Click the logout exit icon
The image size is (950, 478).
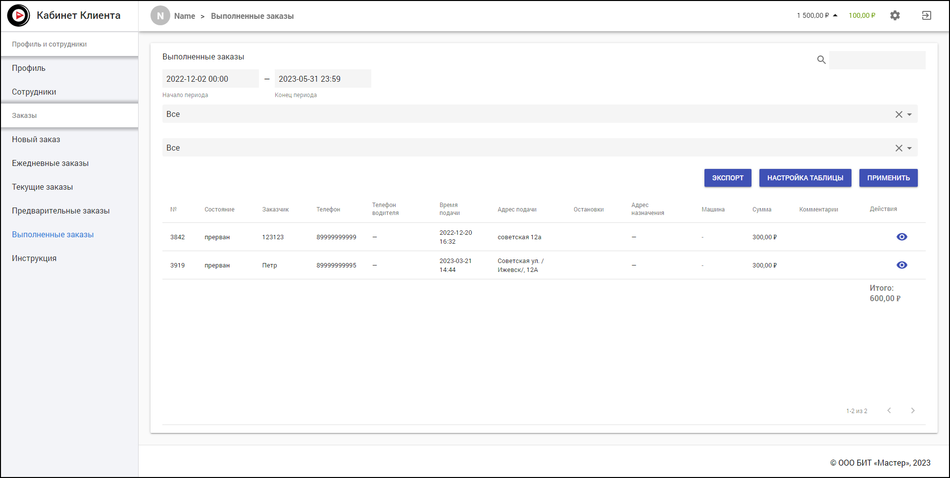coord(926,16)
